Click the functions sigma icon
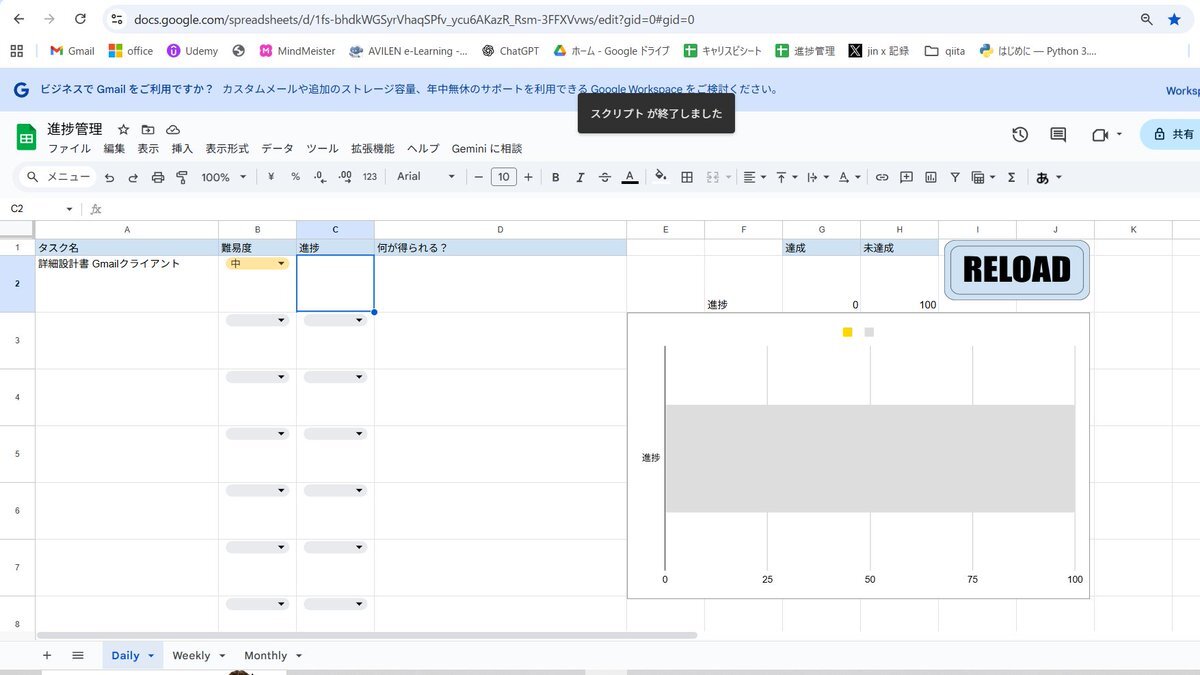Screen dimensions: 1200x675 1011,177
